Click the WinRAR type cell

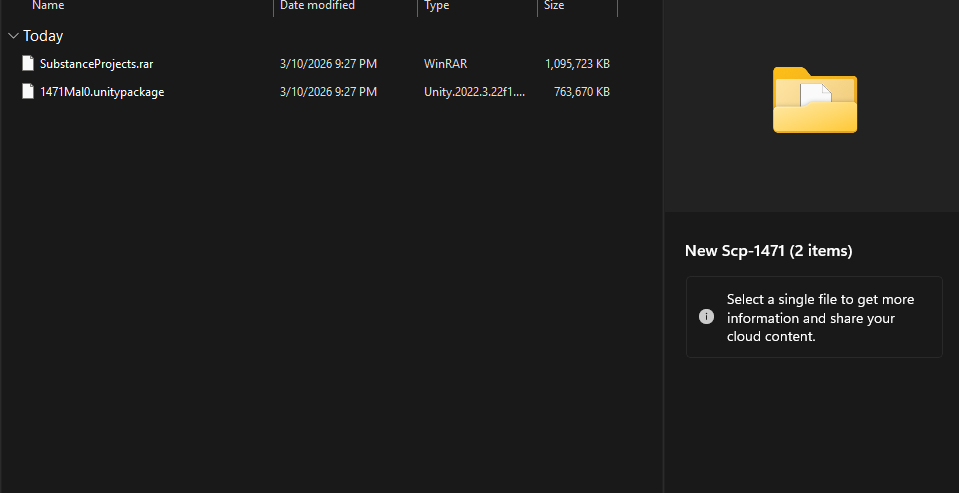[446, 64]
